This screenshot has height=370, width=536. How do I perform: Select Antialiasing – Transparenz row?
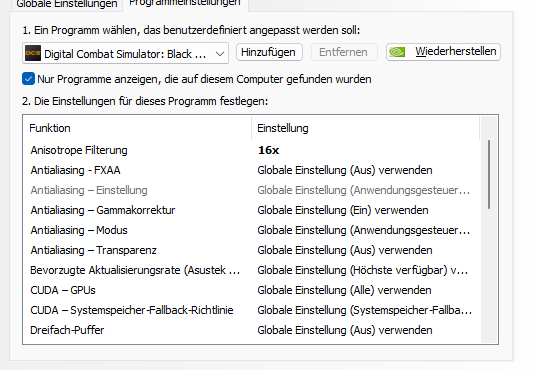pos(252,250)
